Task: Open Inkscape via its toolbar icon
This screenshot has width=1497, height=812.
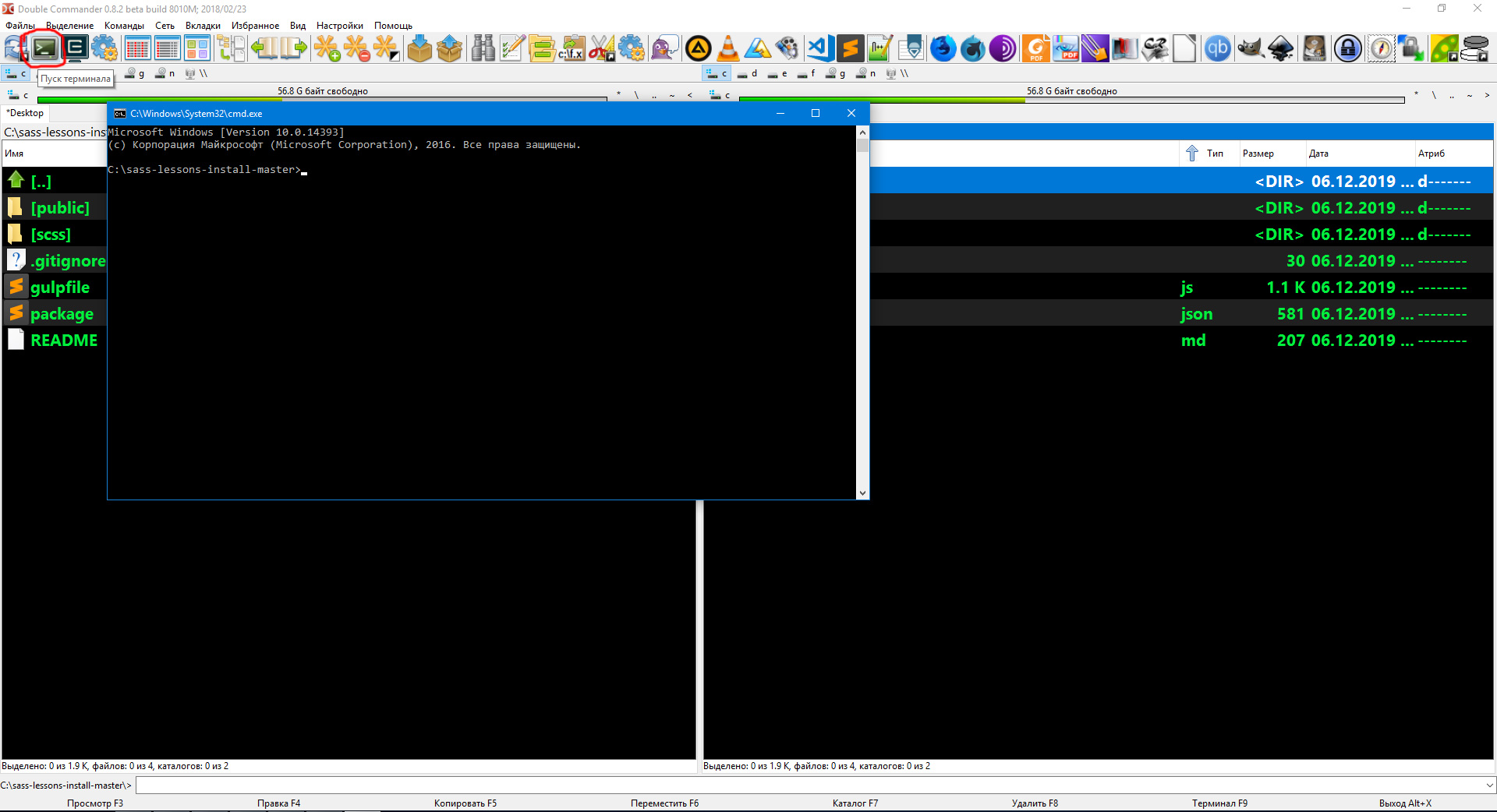Action: (x=1280, y=48)
